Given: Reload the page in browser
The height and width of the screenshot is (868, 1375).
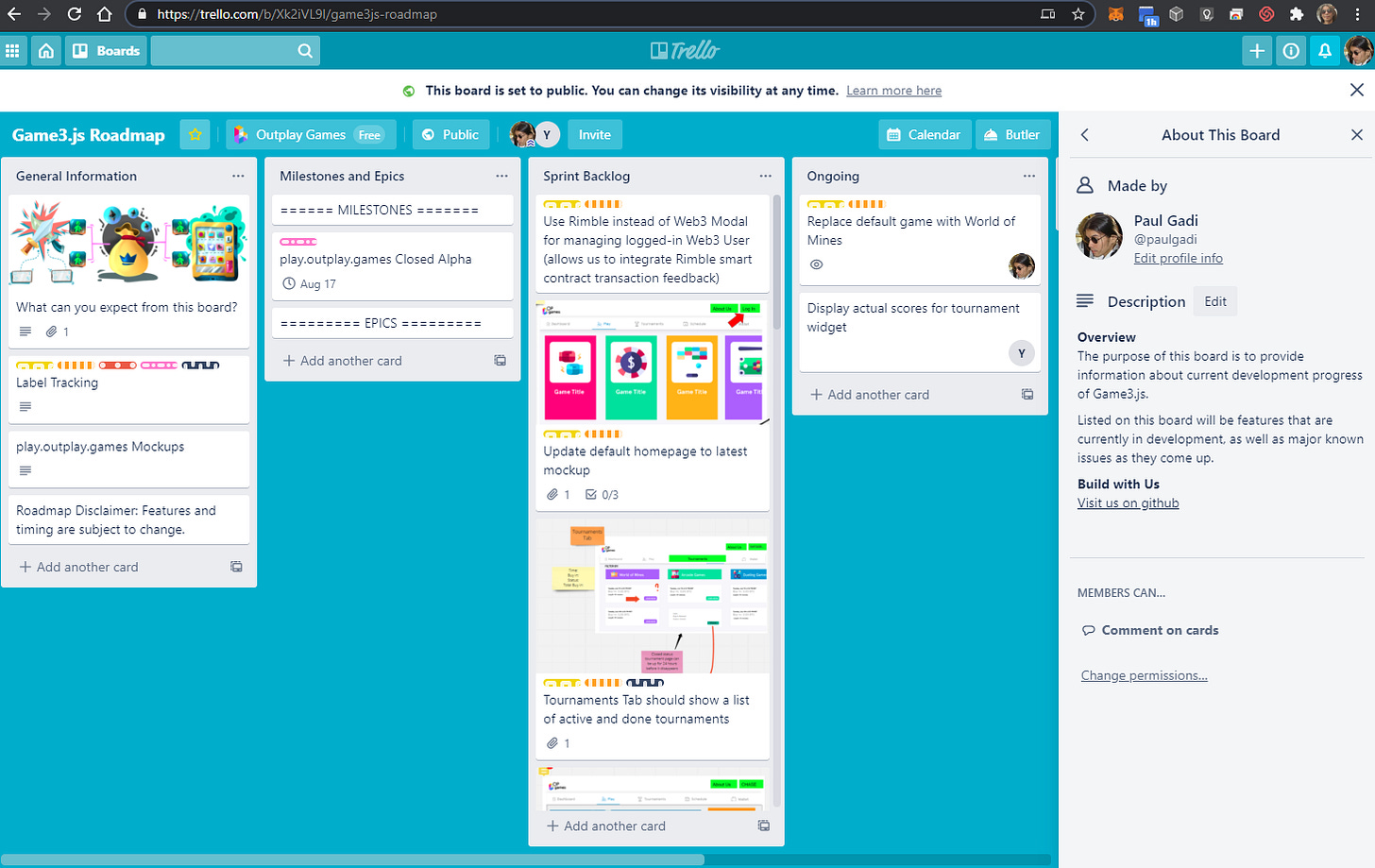Looking at the screenshot, I should click(75, 14).
